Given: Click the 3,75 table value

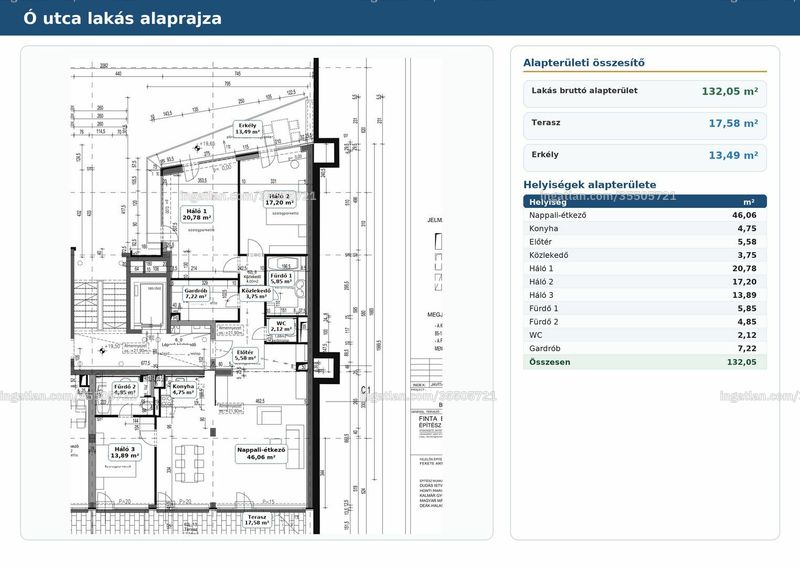Looking at the screenshot, I should point(746,255).
